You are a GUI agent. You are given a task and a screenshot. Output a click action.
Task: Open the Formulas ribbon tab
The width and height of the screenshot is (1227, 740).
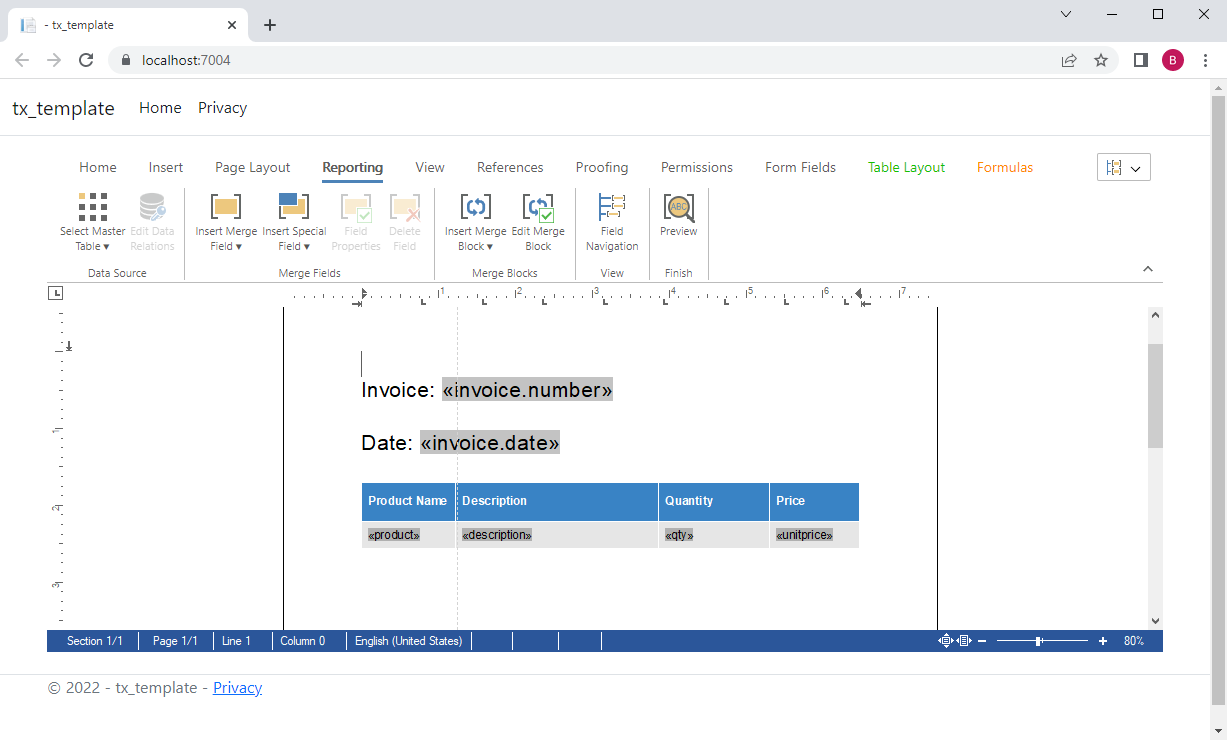click(x=1005, y=168)
